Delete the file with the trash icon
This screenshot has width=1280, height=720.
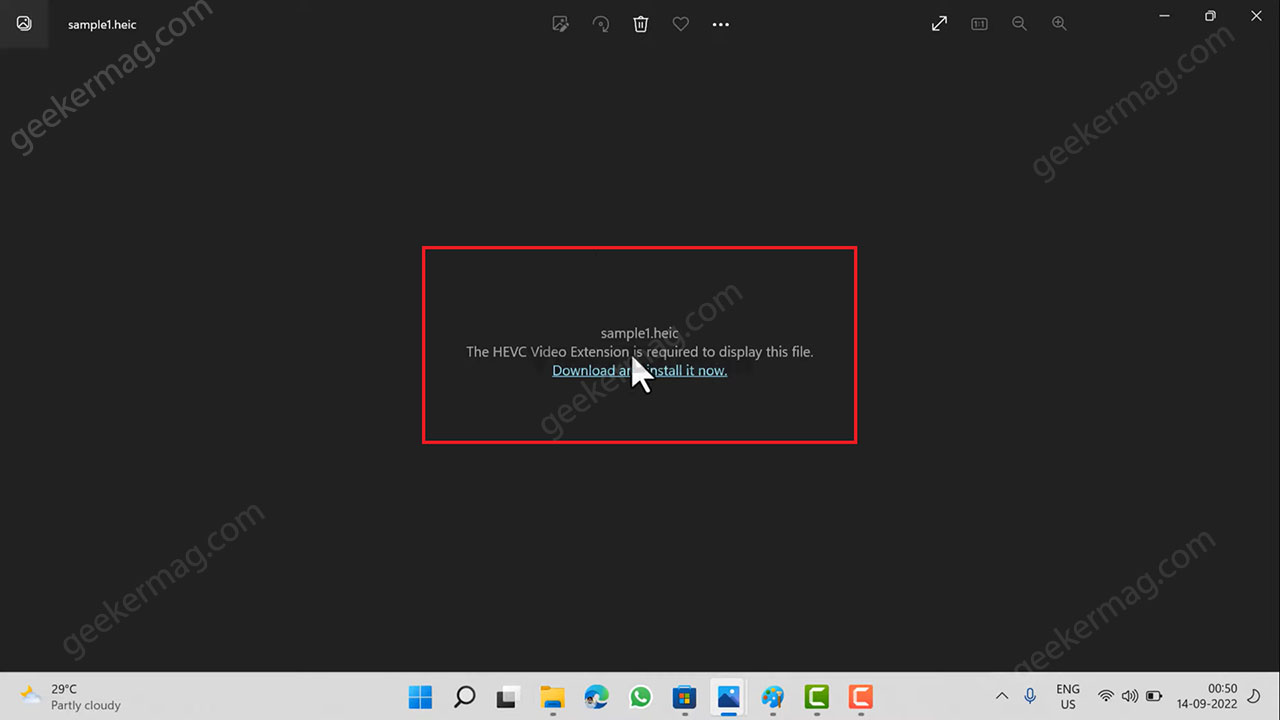[x=641, y=24]
